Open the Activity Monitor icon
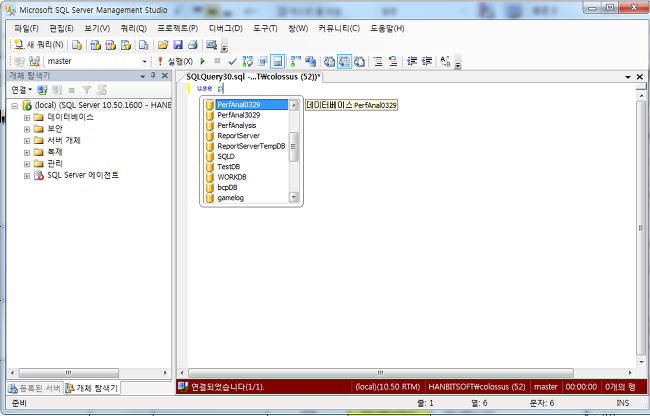 coord(211,45)
